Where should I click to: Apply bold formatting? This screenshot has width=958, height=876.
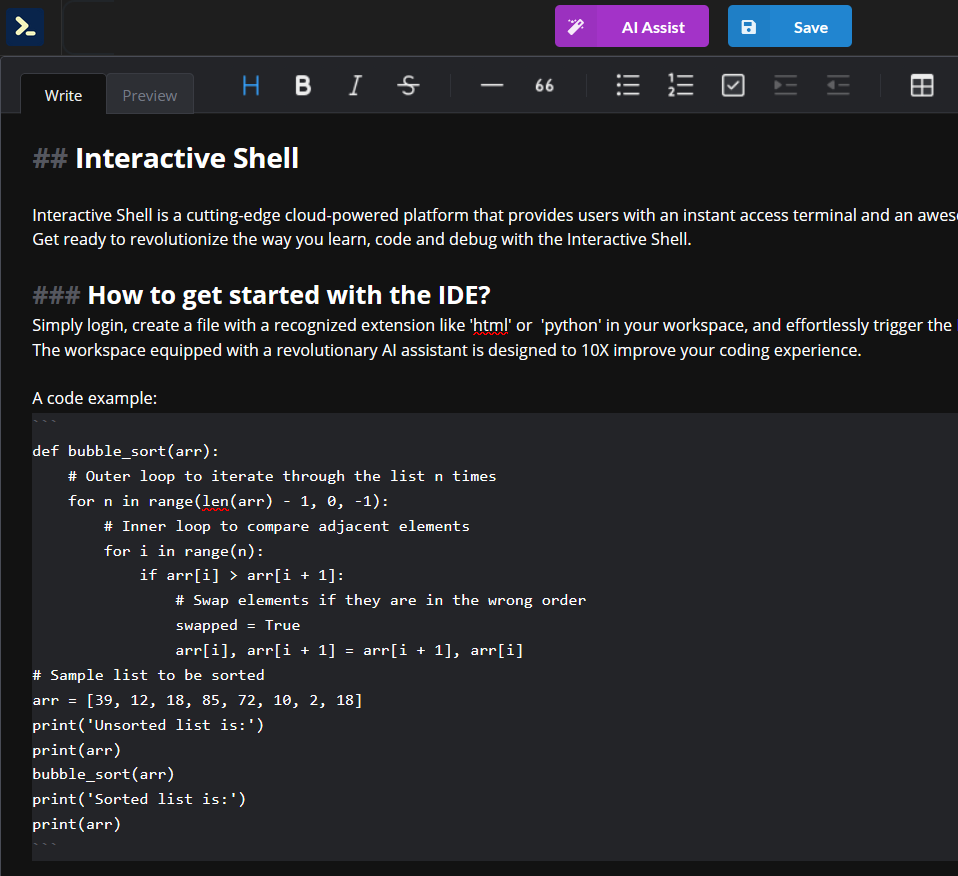click(303, 86)
